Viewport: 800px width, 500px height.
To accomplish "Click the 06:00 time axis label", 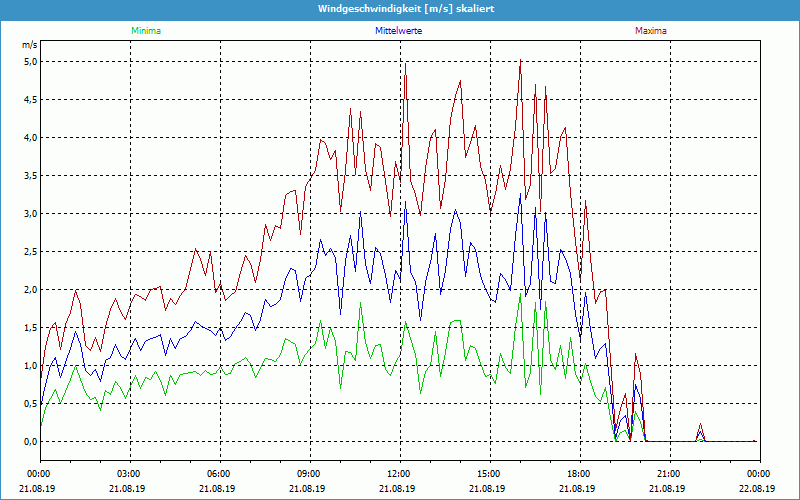I will click(x=220, y=474).
